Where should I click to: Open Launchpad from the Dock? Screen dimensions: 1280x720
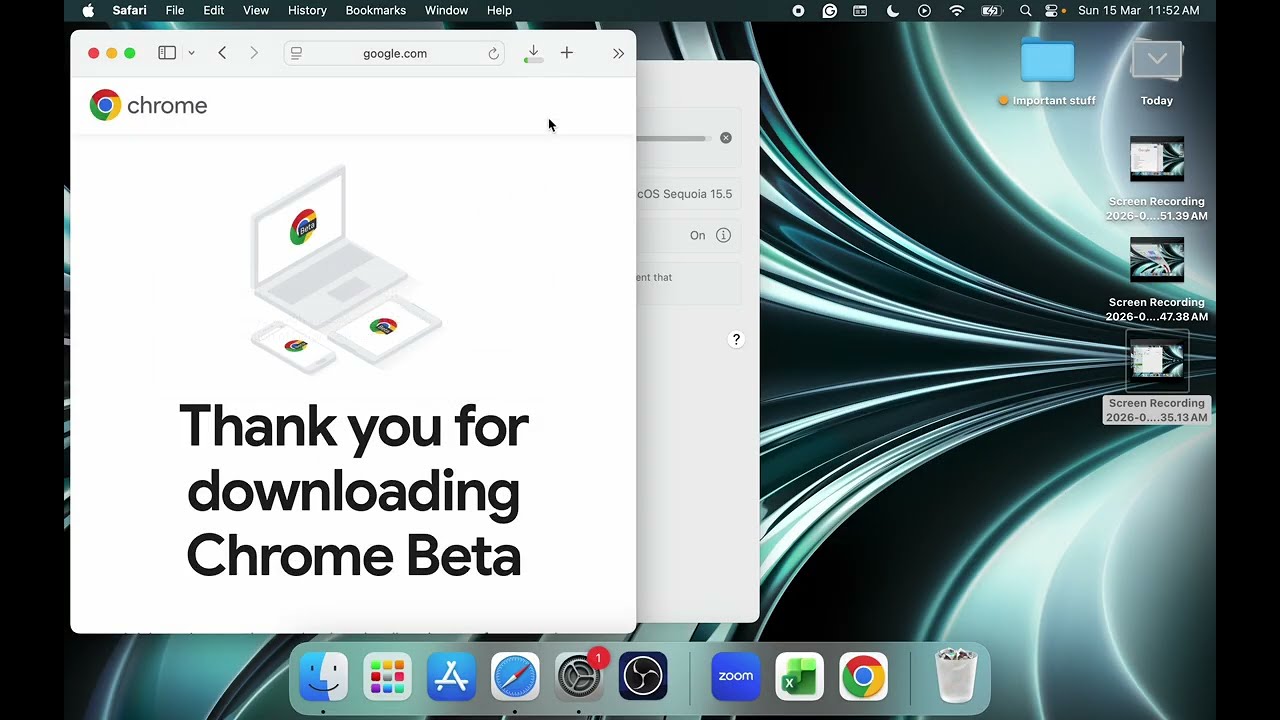pyautogui.click(x=387, y=677)
